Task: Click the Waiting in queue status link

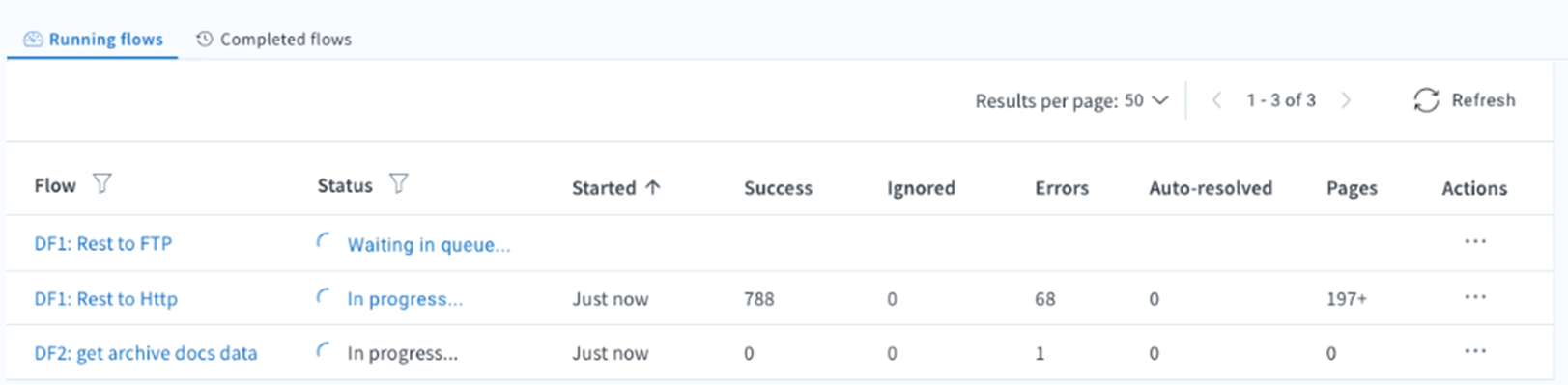Action: 429,245
